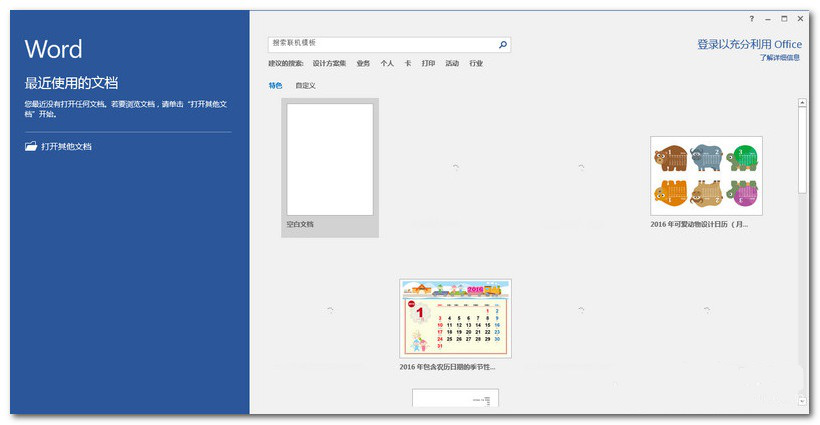Screen dimensions: 820x425
Task: Click the vertical scrollbar thumb
Action: tap(802, 151)
